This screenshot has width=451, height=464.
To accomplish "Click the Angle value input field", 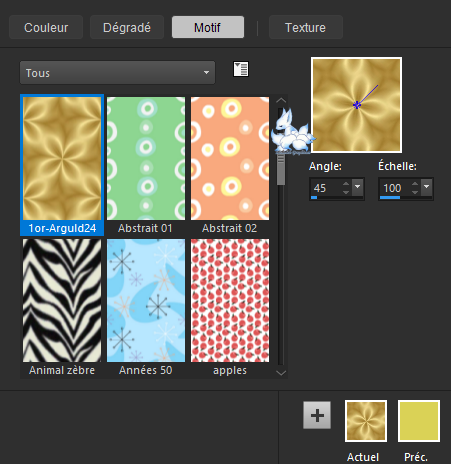I will 326,188.
